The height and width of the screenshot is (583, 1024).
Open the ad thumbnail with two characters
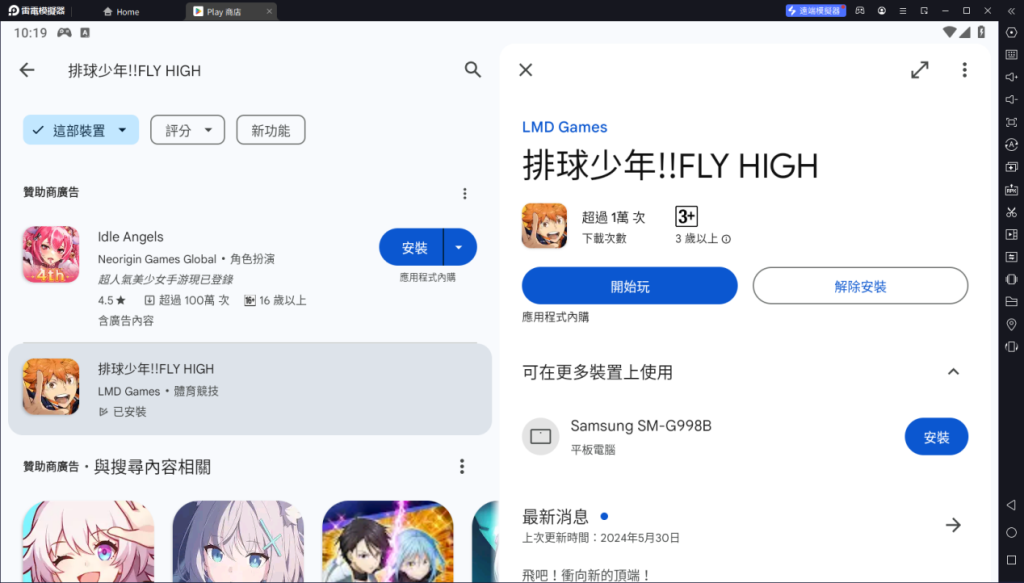[388, 542]
